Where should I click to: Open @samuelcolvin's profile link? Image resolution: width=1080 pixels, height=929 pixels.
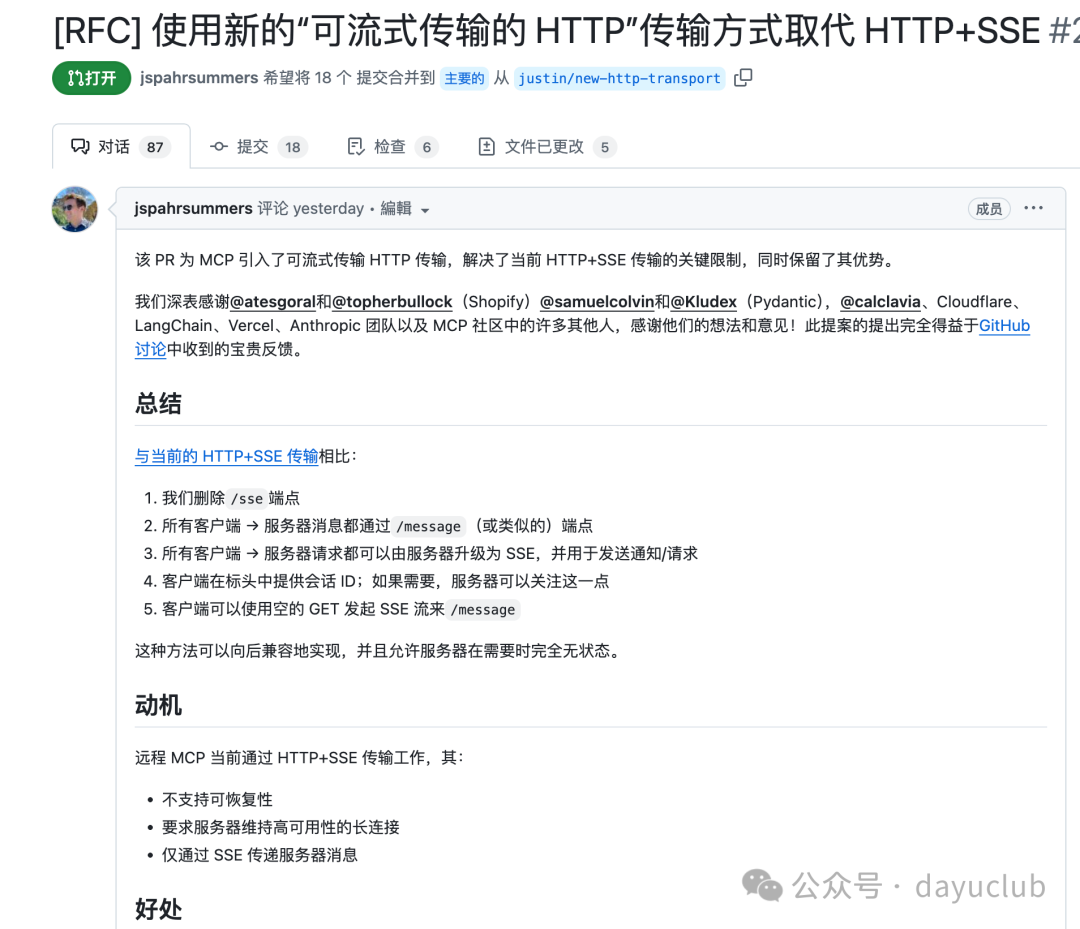[x=598, y=302]
